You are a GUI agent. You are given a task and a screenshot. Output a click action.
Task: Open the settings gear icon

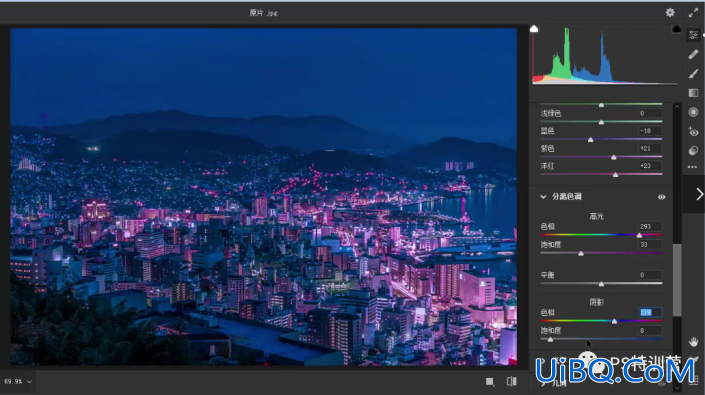pyautogui.click(x=670, y=13)
